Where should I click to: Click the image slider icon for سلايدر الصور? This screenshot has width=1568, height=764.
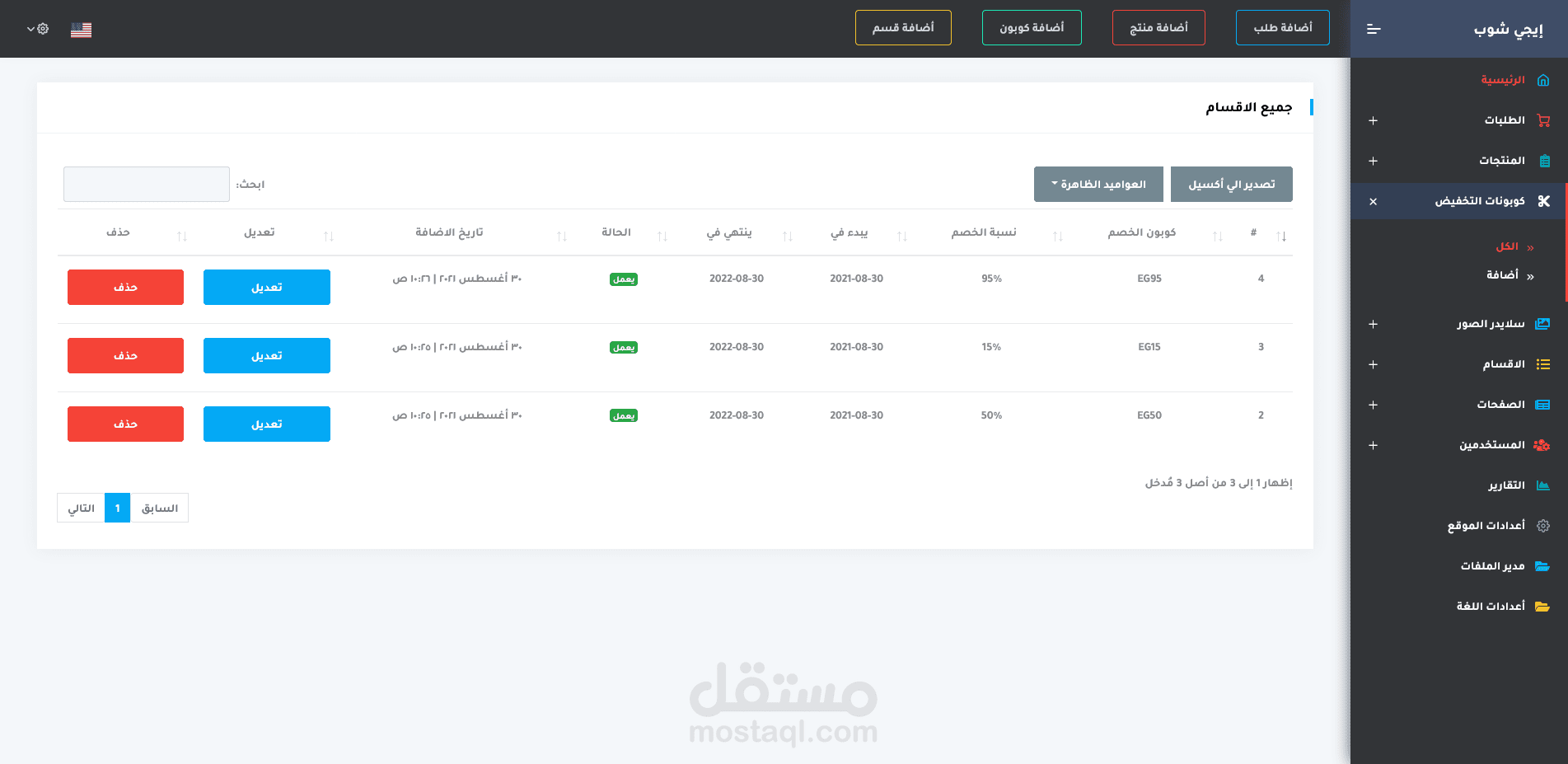(x=1543, y=324)
